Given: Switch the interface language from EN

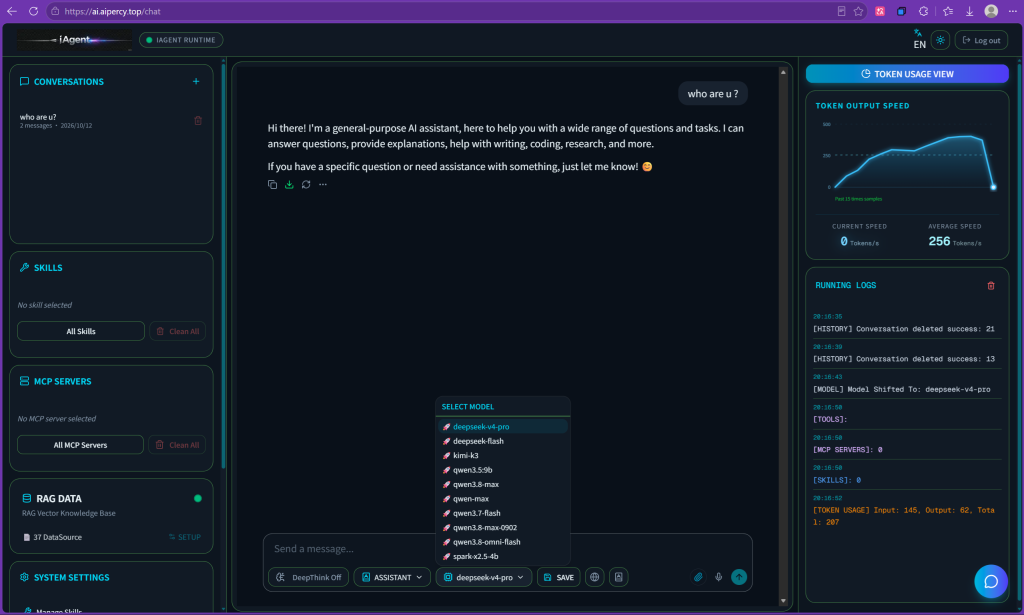Looking at the screenshot, I should 919,39.
